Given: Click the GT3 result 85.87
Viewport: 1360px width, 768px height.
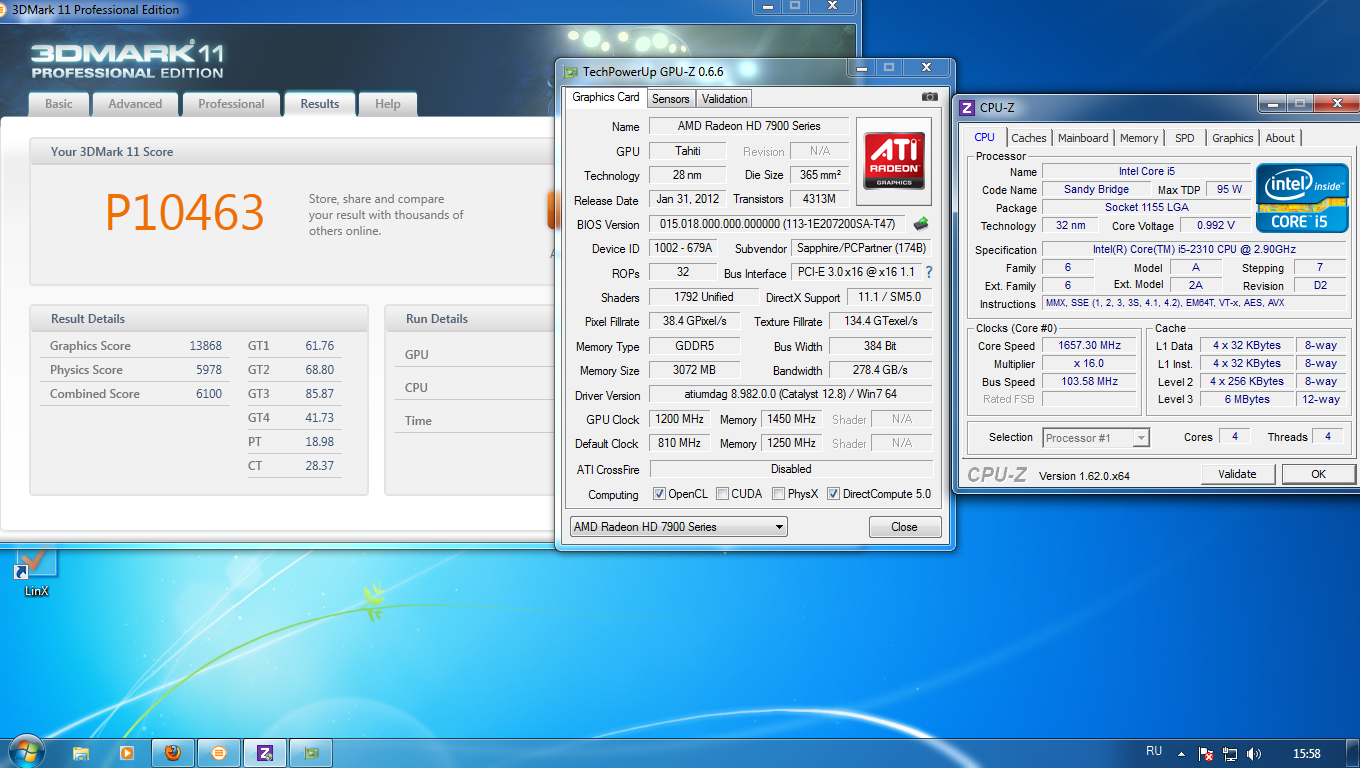Looking at the screenshot, I should coord(319,394).
